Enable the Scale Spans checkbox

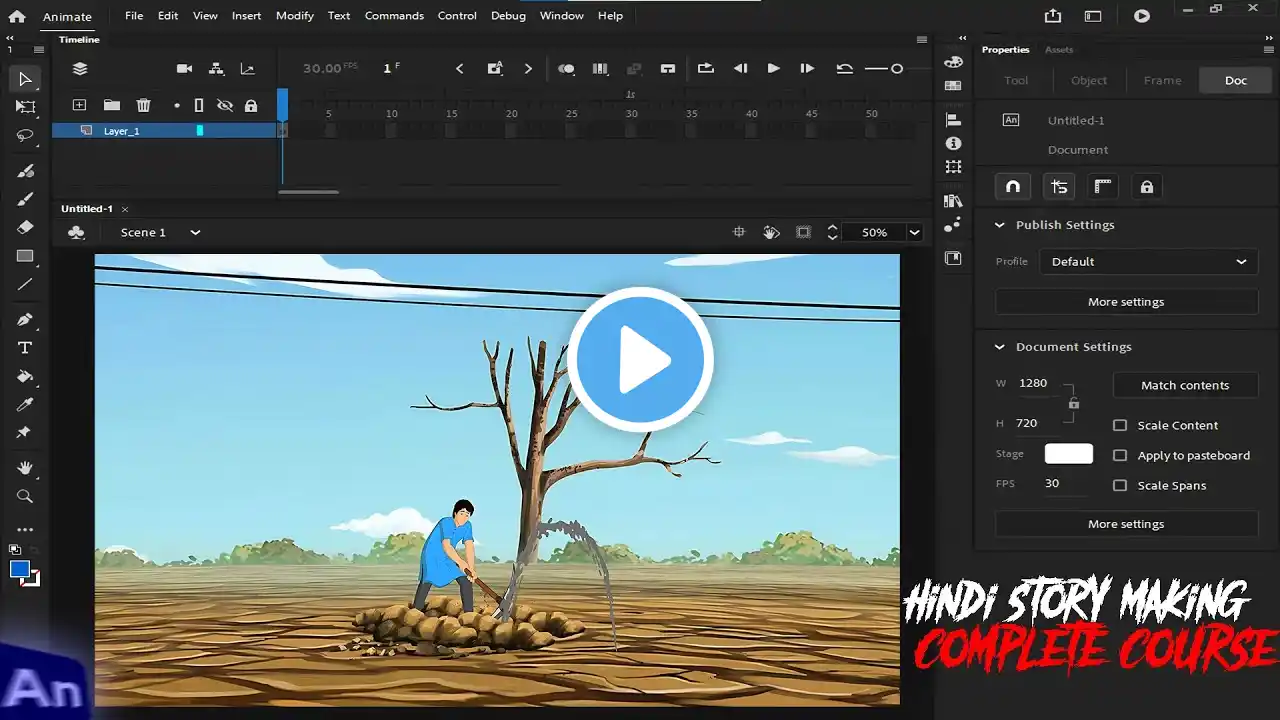click(1120, 485)
